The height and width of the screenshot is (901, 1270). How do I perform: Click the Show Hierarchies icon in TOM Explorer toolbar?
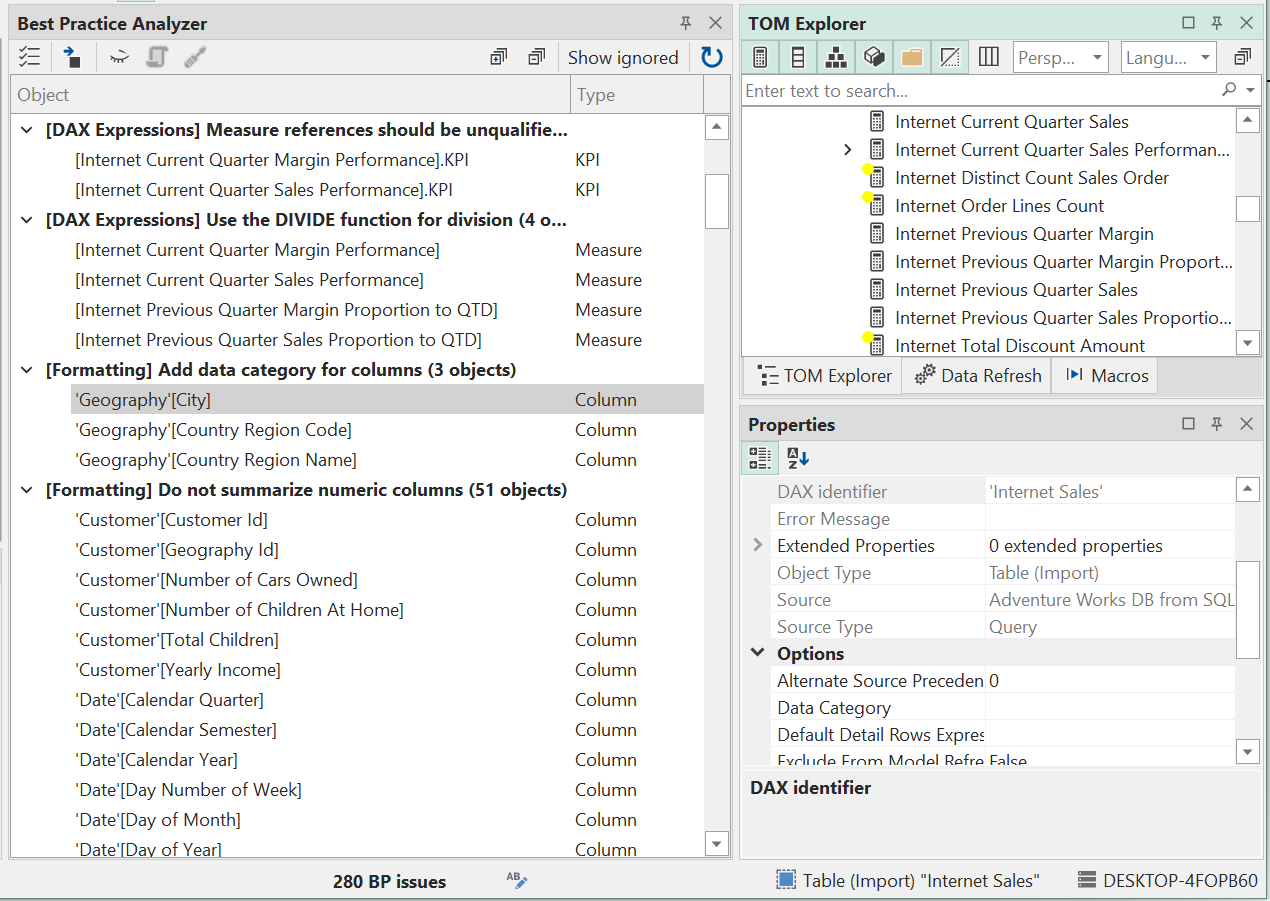pos(835,57)
